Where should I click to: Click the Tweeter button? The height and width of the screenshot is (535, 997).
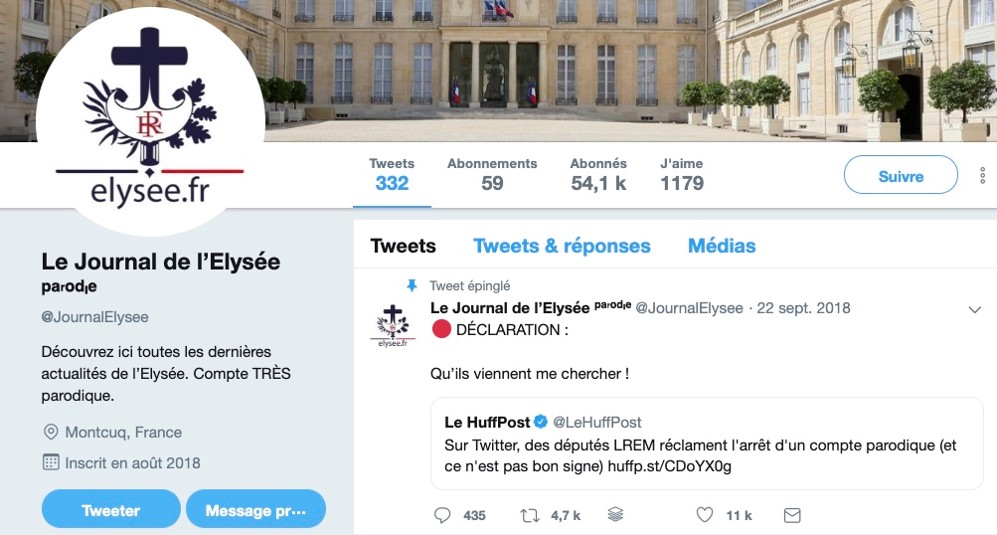(111, 509)
